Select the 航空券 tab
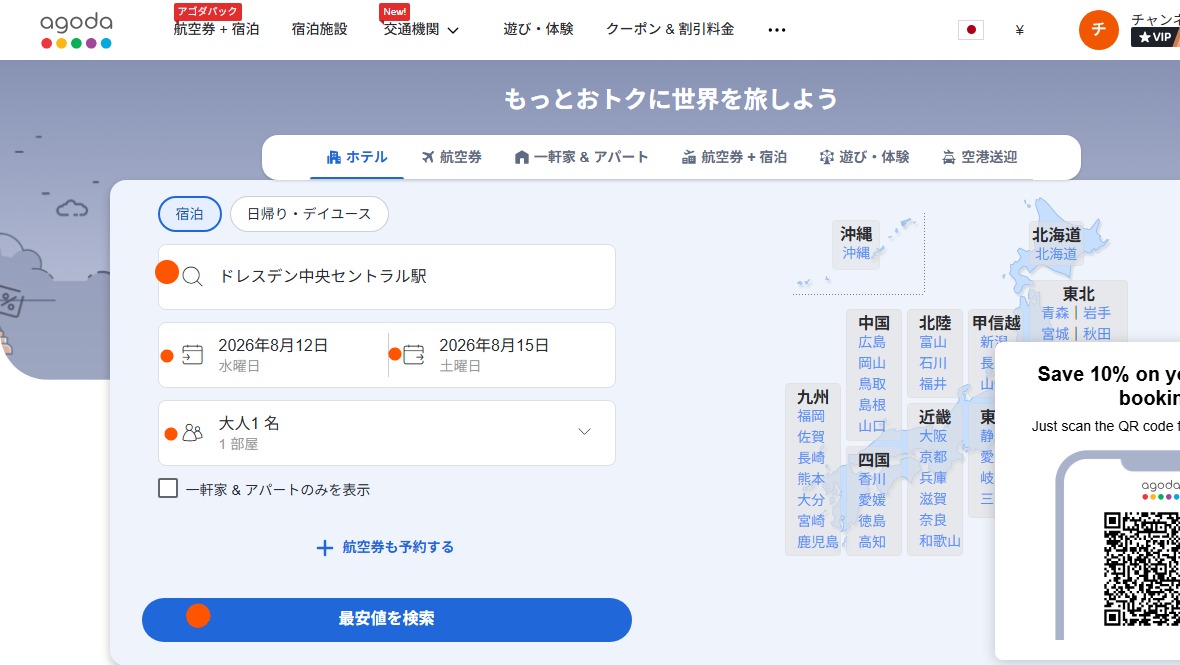The width and height of the screenshot is (1180, 665). pyautogui.click(x=452, y=157)
